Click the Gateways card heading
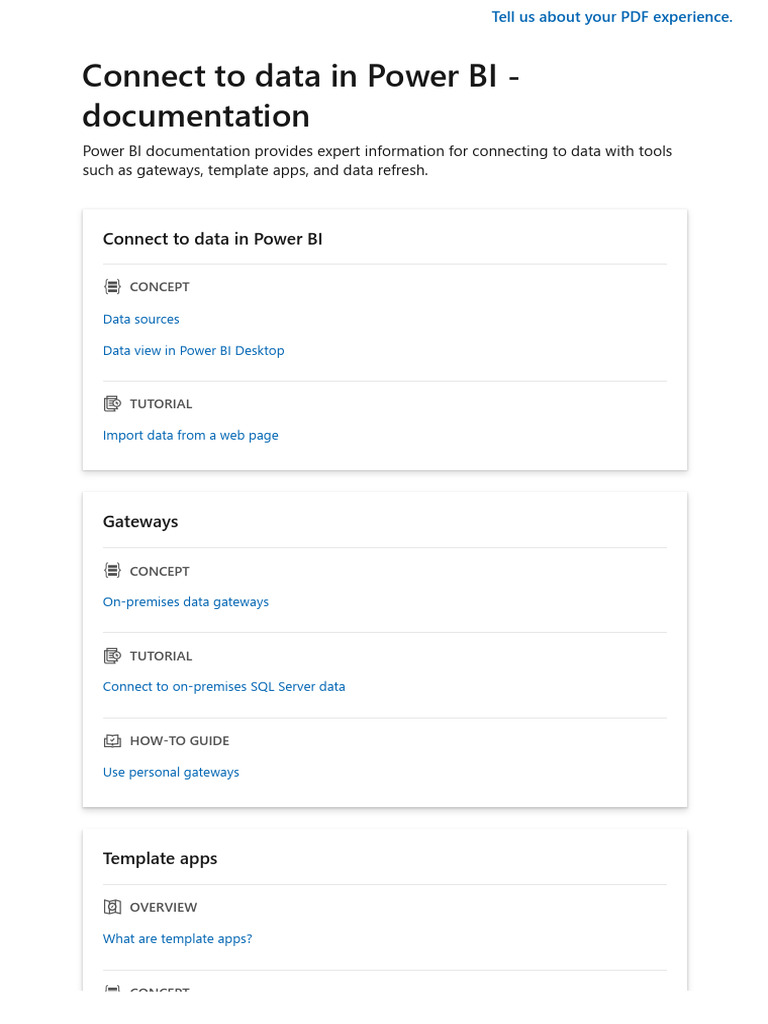 140,522
